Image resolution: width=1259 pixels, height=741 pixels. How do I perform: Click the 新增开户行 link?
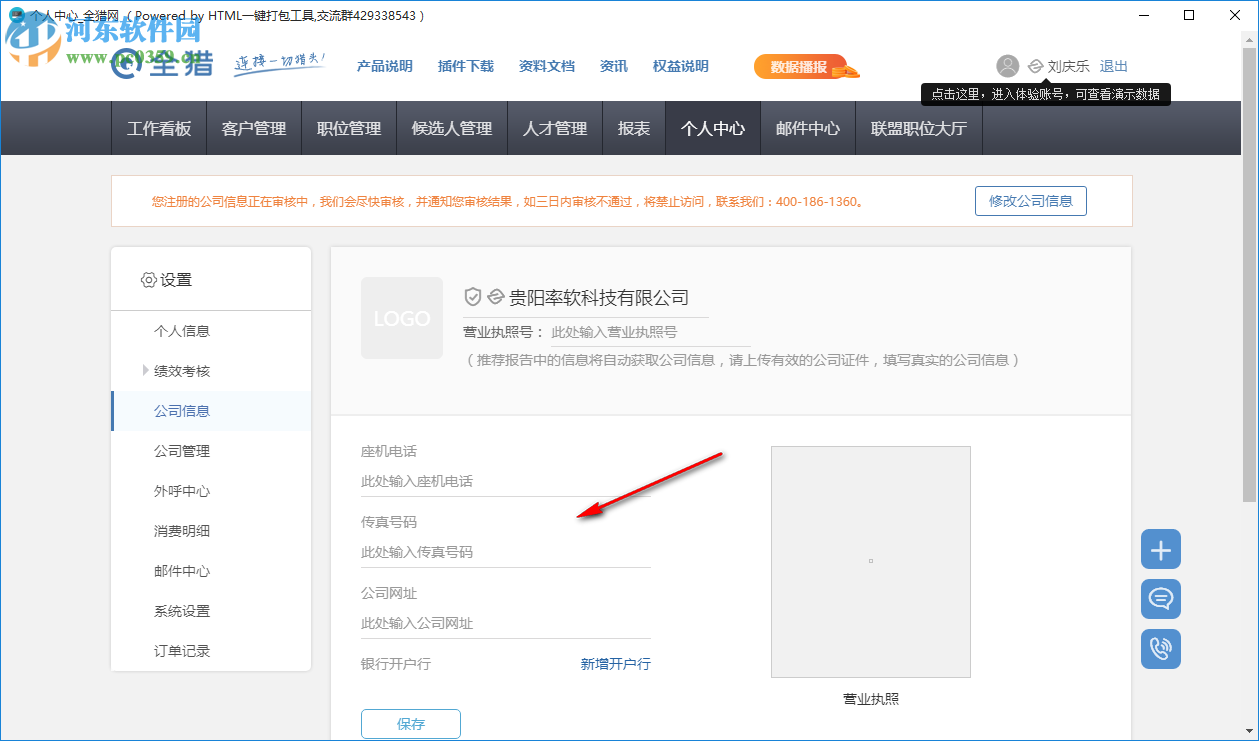pos(614,663)
